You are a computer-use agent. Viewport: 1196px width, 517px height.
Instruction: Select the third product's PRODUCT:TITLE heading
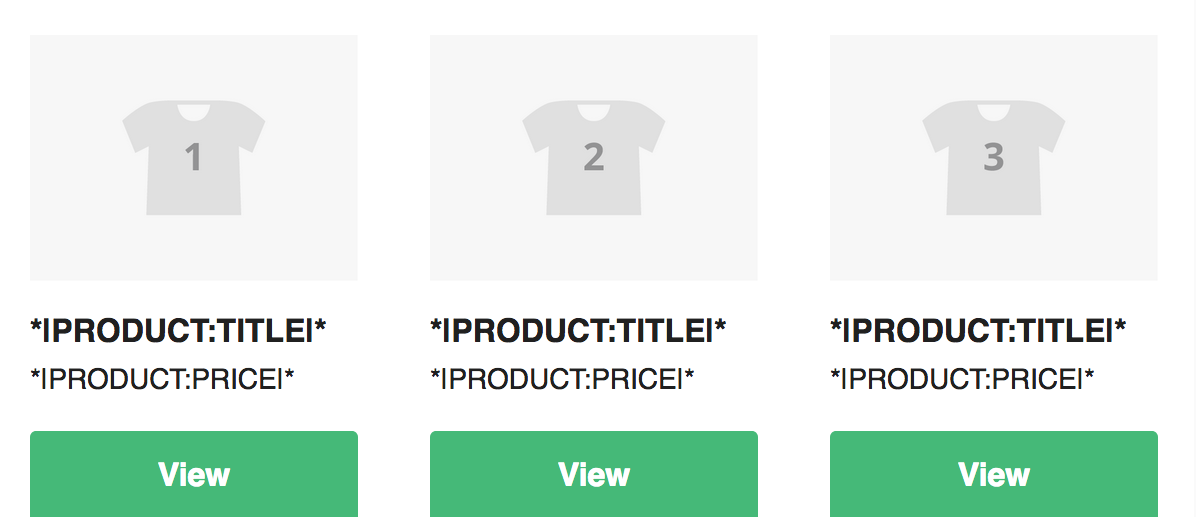click(978, 331)
